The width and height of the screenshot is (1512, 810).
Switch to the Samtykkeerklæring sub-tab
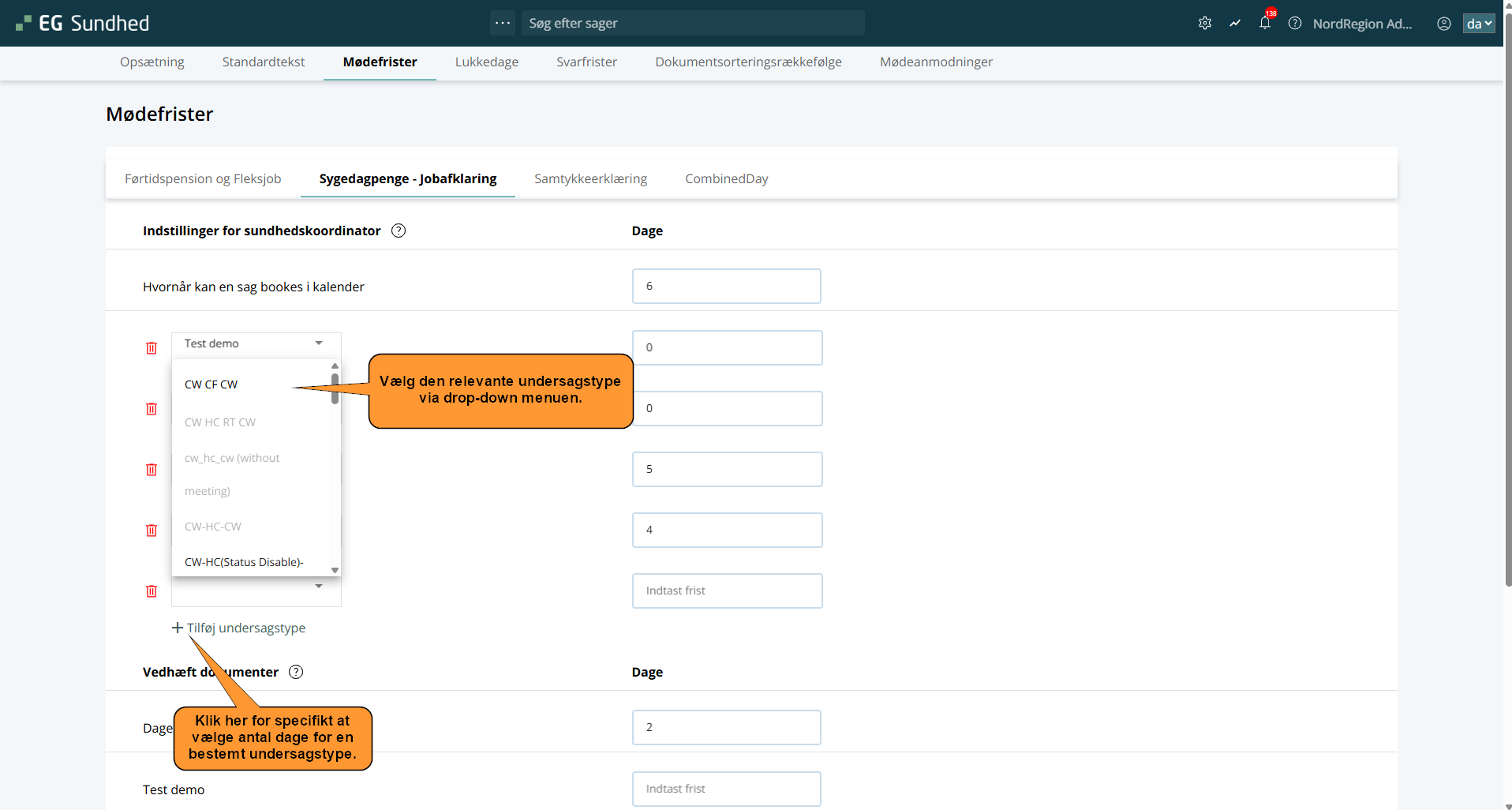(x=590, y=178)
